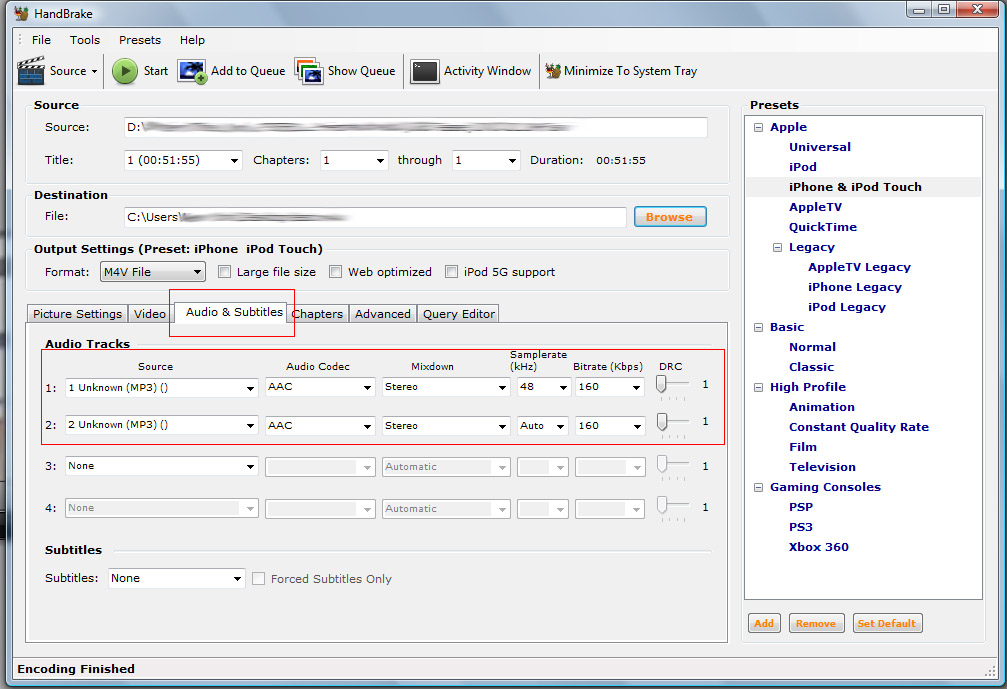Select the Universal preset
The width and height of the screenshot is (1007, 689).
coord(819,147)
